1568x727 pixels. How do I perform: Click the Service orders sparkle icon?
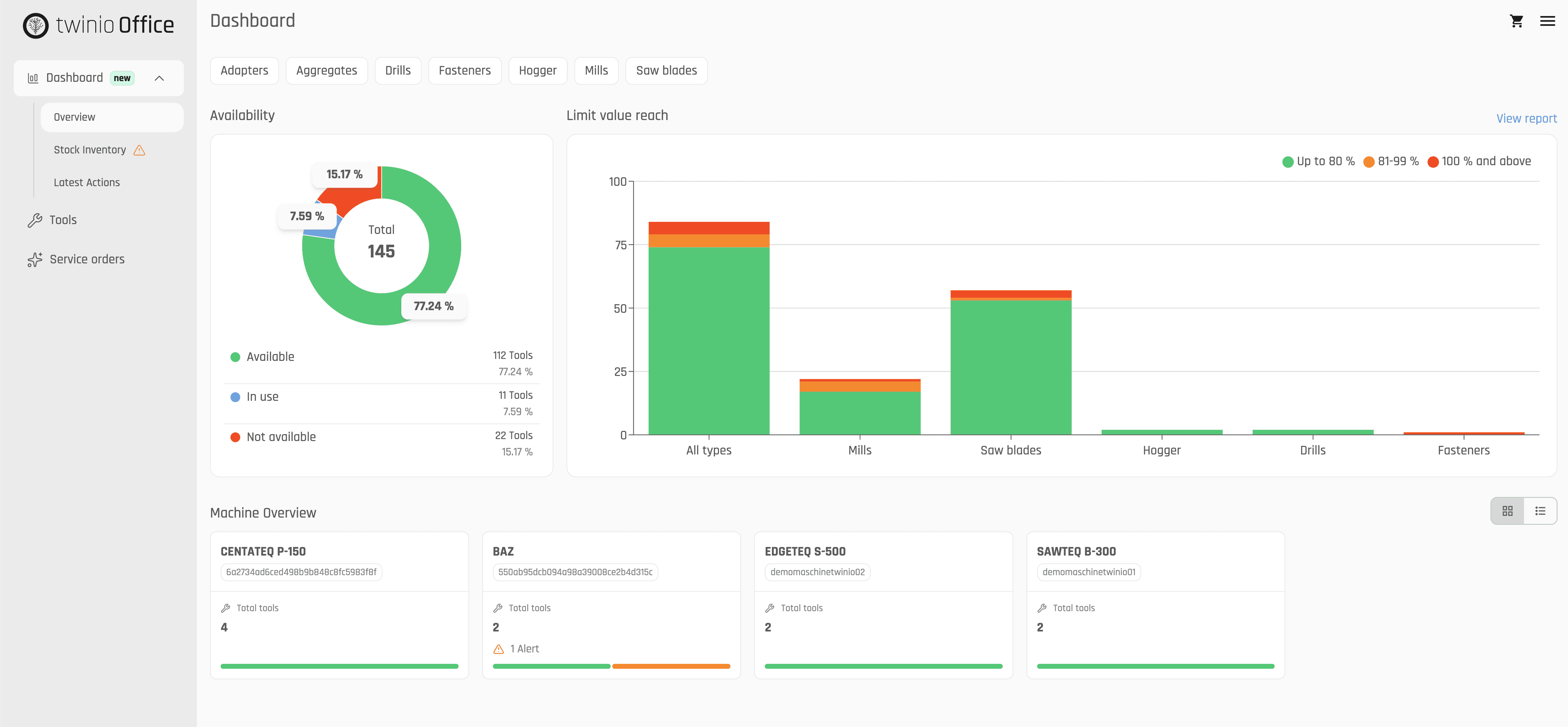pos(35,259)
